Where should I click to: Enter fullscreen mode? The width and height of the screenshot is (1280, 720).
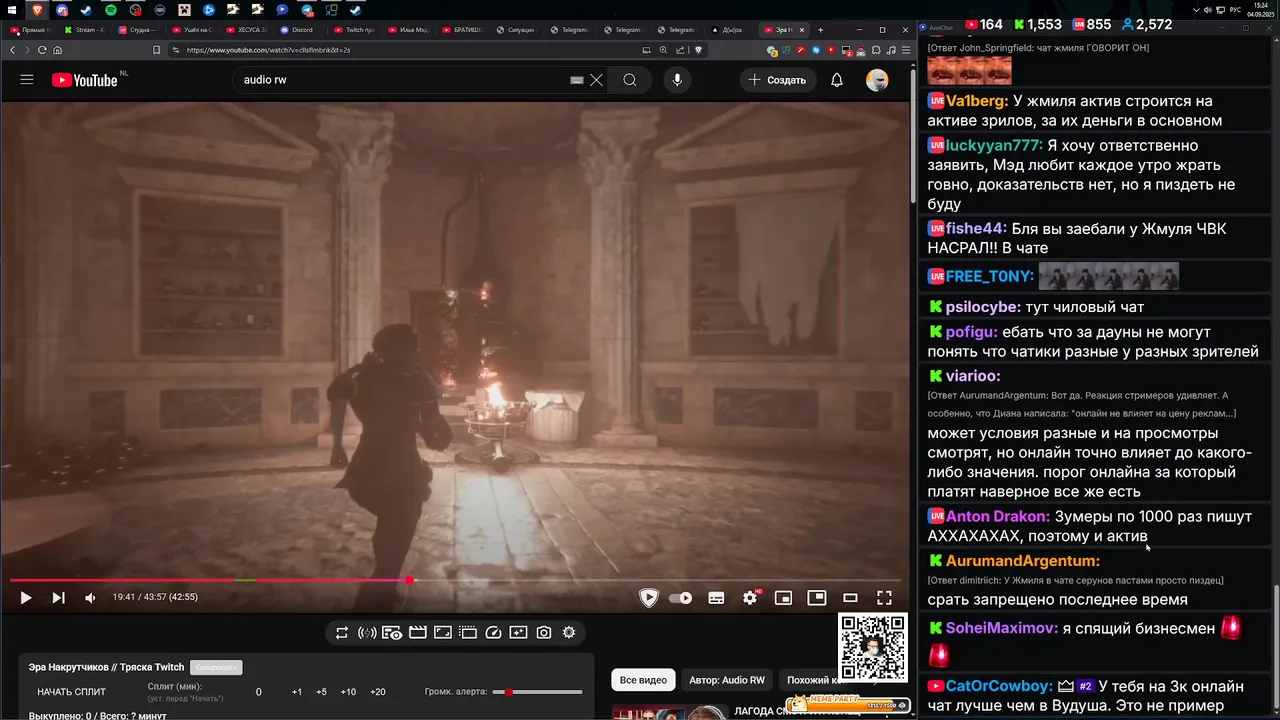tap(884, 598)
